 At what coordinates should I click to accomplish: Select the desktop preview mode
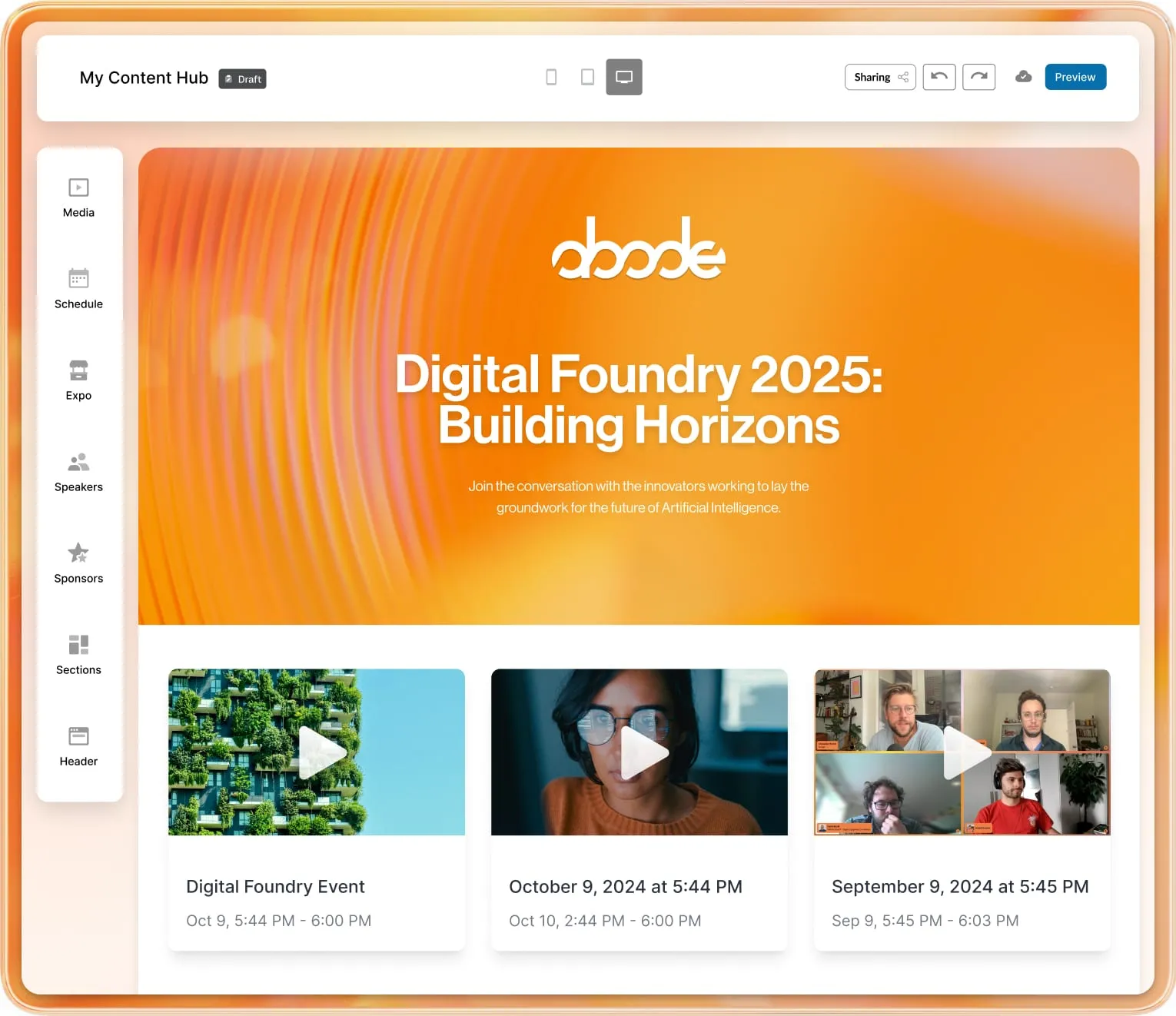(x=623, y=77)
